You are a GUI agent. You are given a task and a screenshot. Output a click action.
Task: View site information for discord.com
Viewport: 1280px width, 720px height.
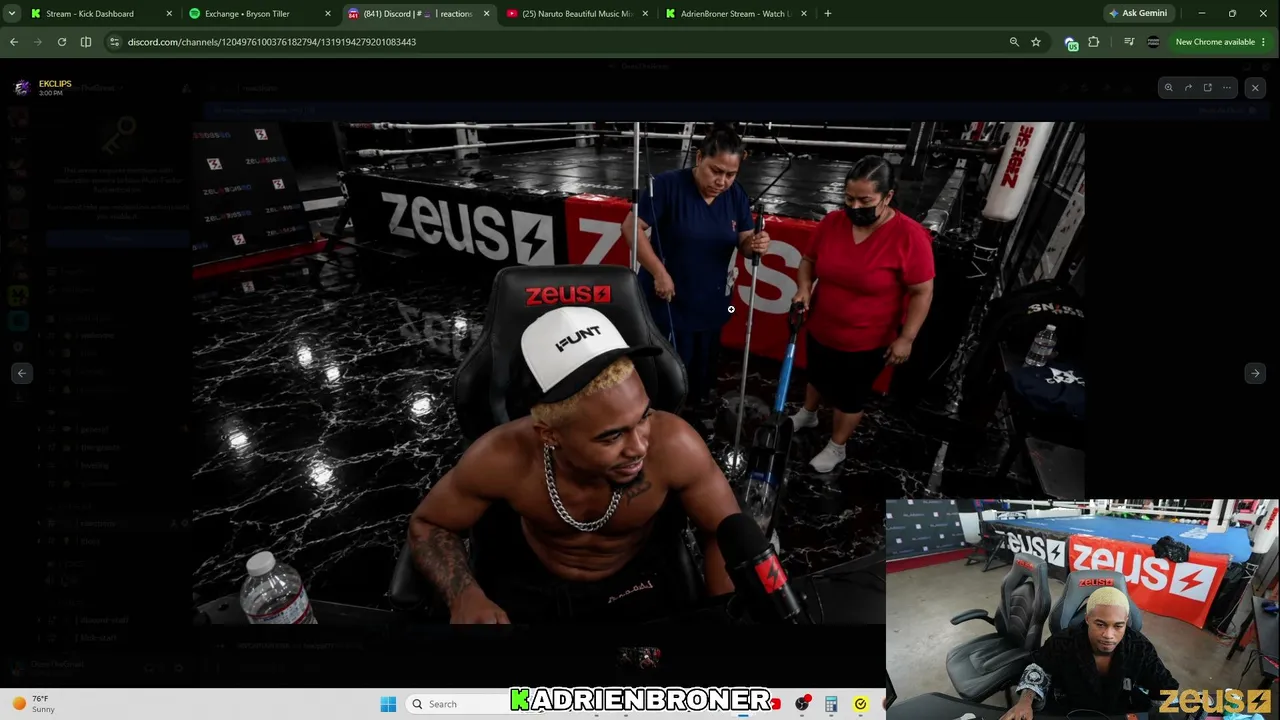(x=115, y=42)
